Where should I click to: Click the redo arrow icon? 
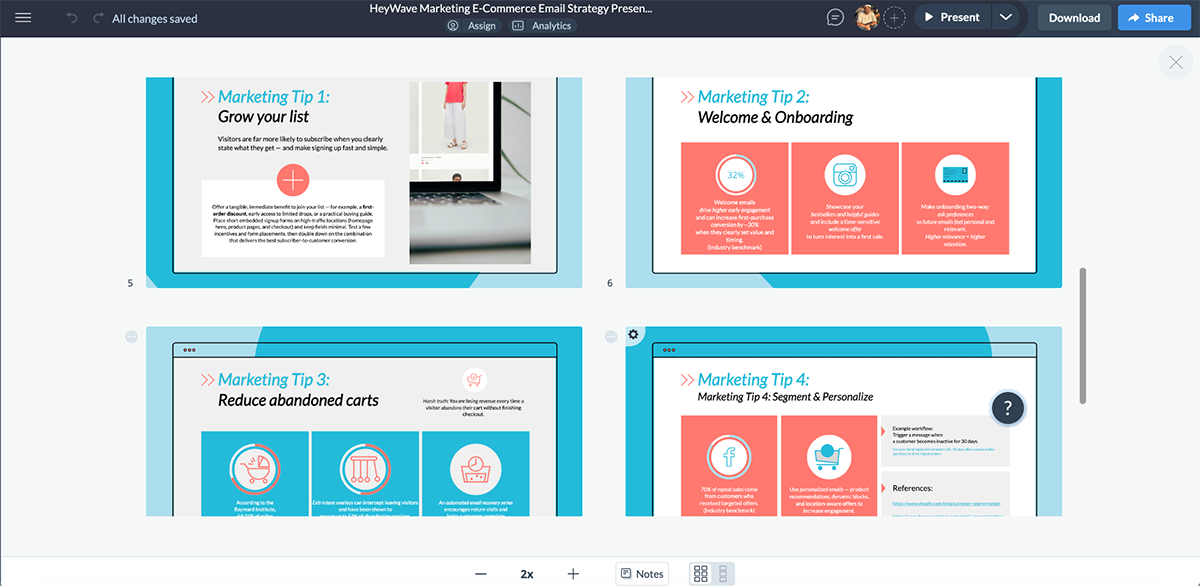click(97, 17)
